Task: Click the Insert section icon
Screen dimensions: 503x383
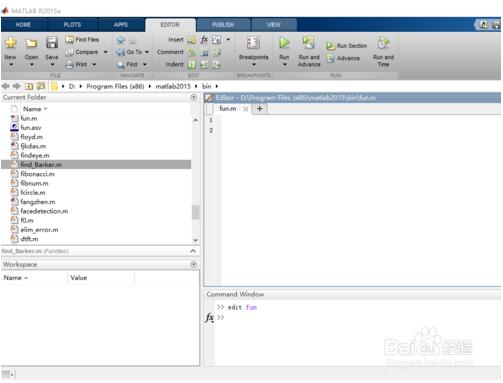Action: tap(191, 40)
